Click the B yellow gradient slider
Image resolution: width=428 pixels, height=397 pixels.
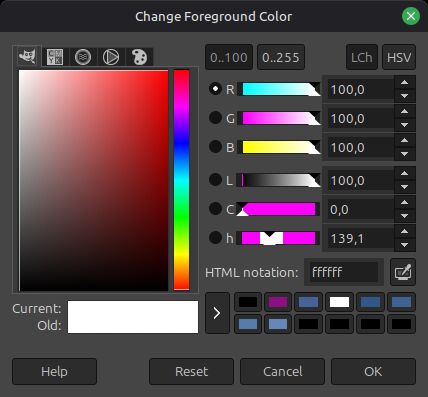[x=278, y=147]
